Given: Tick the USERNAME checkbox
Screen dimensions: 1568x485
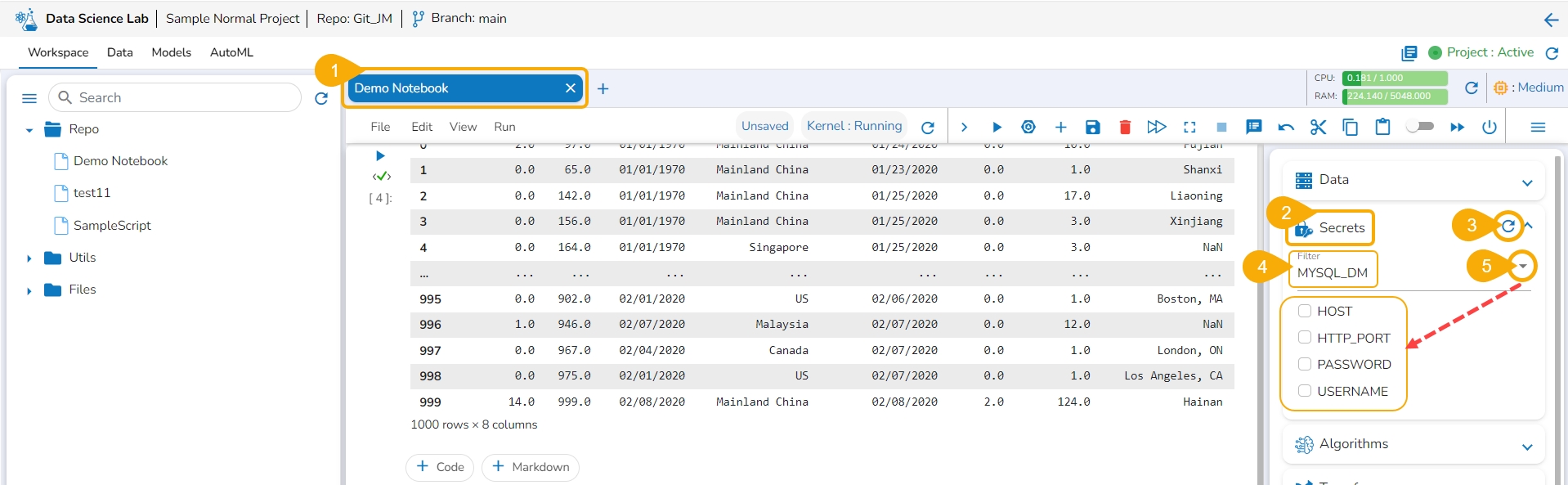Looking at the screenshot, I should [x=1305, y=391].
